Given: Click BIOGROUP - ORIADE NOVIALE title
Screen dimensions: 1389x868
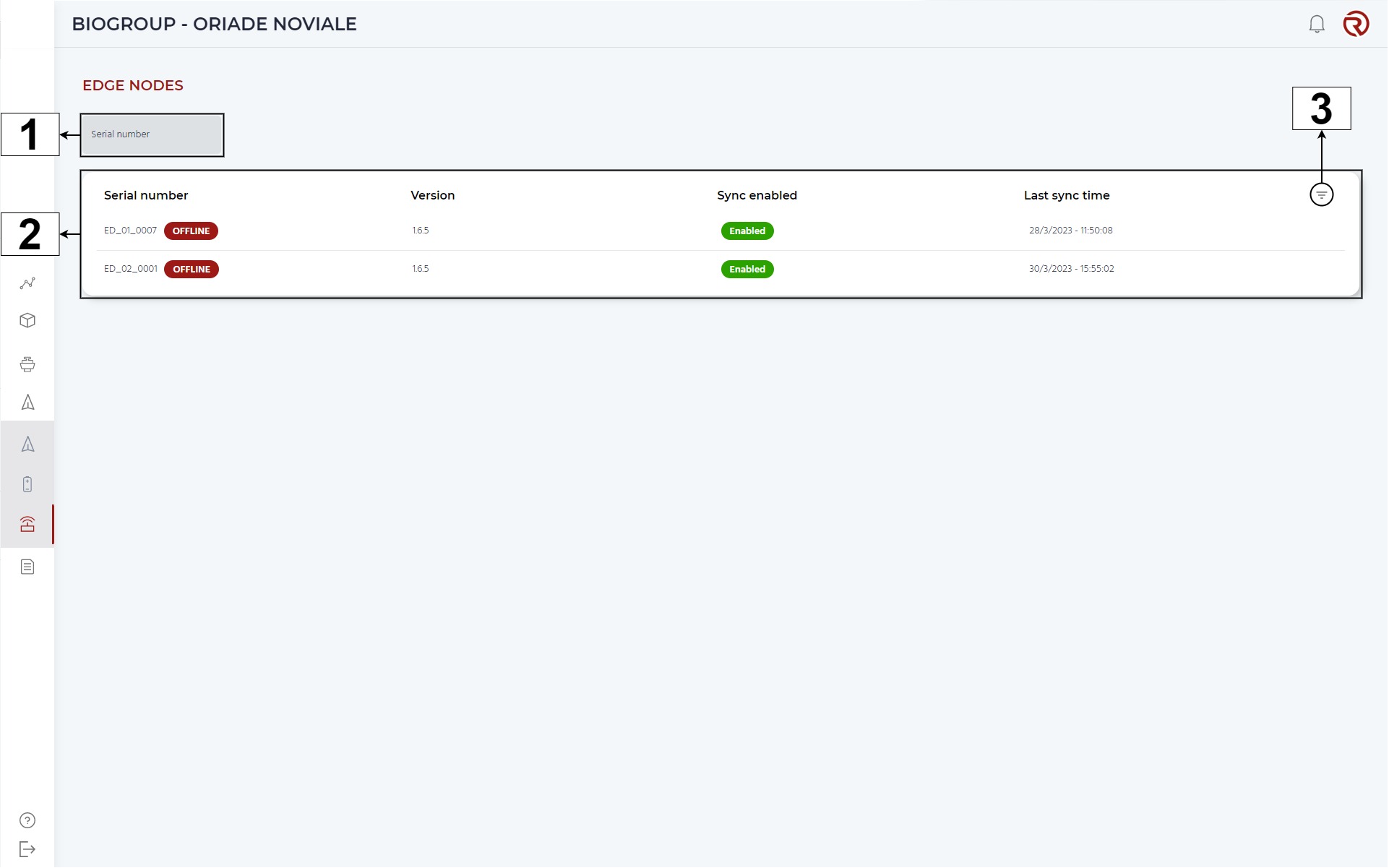Looking at the screenshot, I should pos(215,24).
